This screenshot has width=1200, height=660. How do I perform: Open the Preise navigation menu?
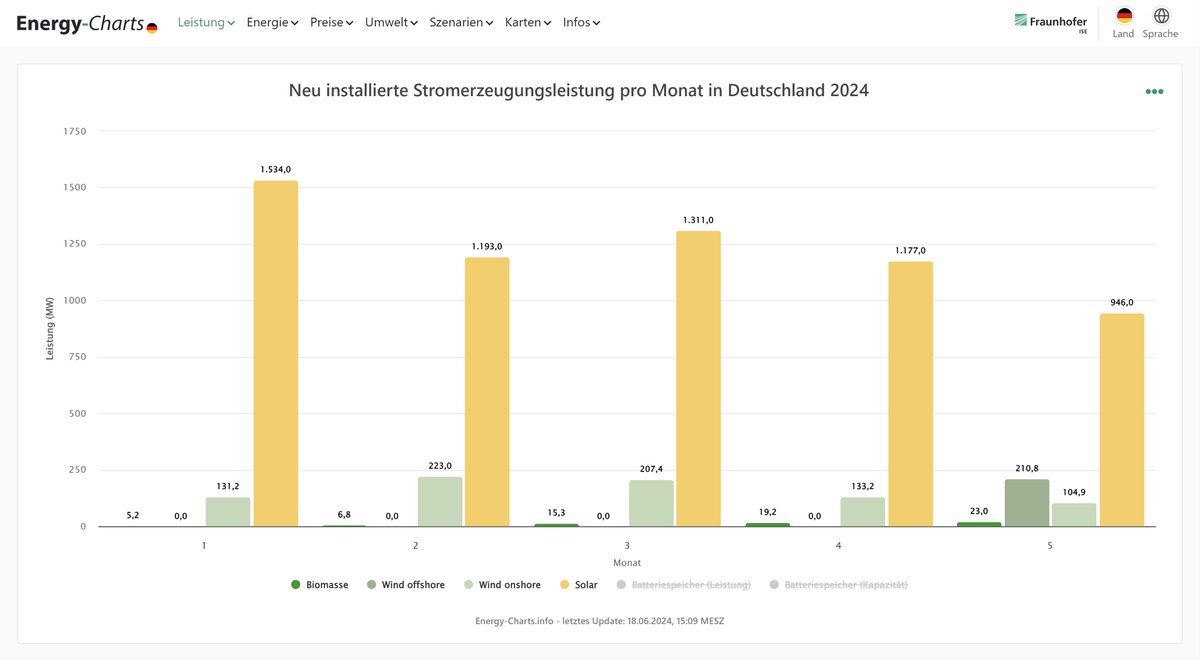click(x=330, y=21)
